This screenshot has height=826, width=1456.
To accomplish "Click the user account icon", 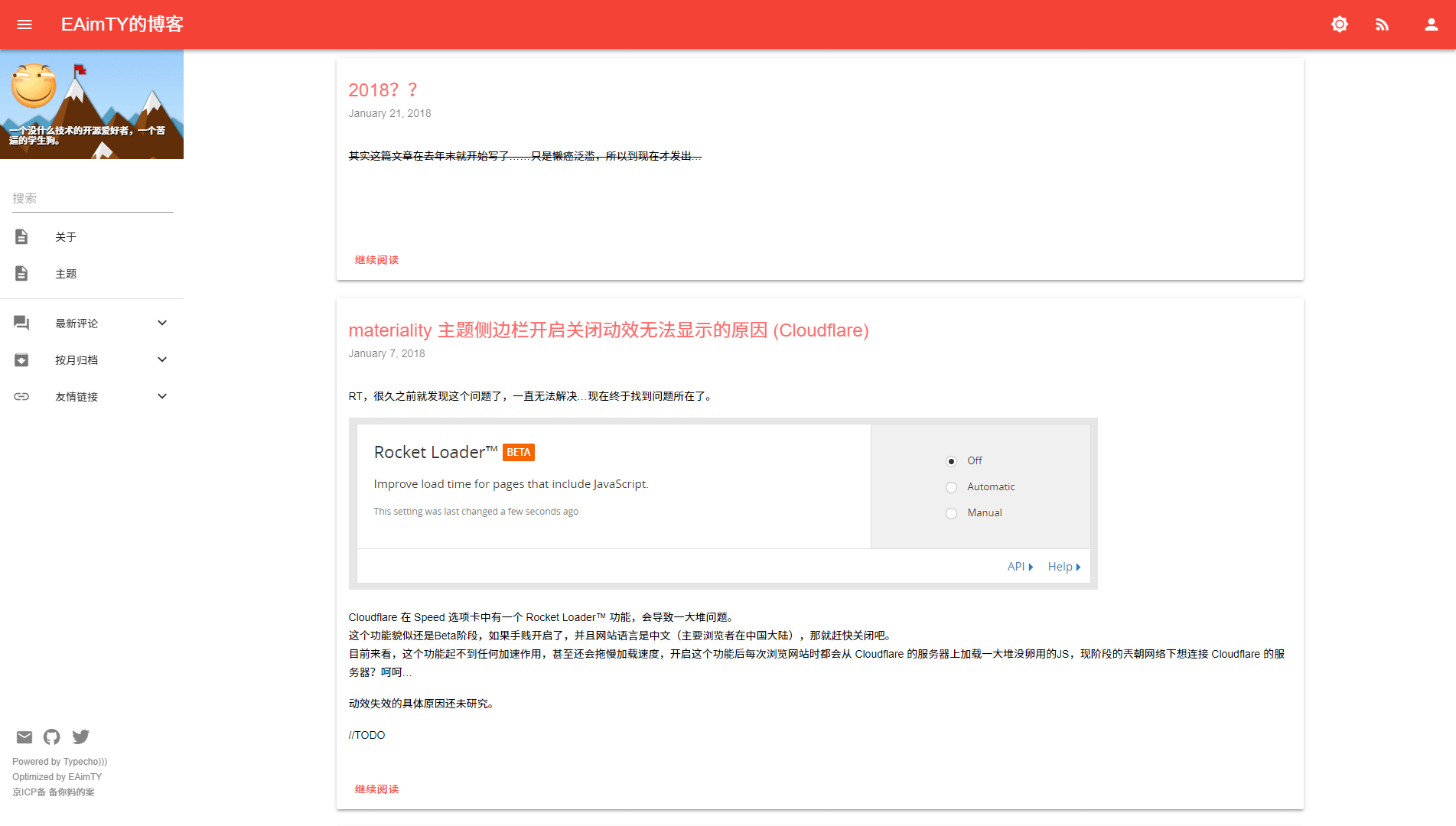I will pyautogui.click(x=1431, y=24).
